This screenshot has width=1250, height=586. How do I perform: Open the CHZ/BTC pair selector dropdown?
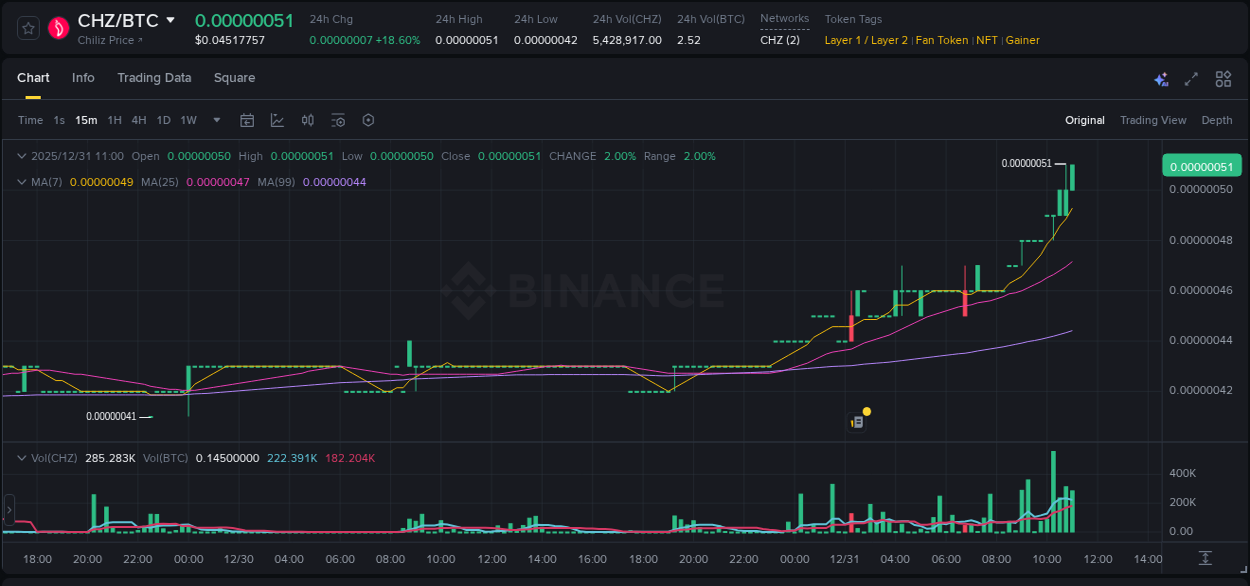click(170, 19)
